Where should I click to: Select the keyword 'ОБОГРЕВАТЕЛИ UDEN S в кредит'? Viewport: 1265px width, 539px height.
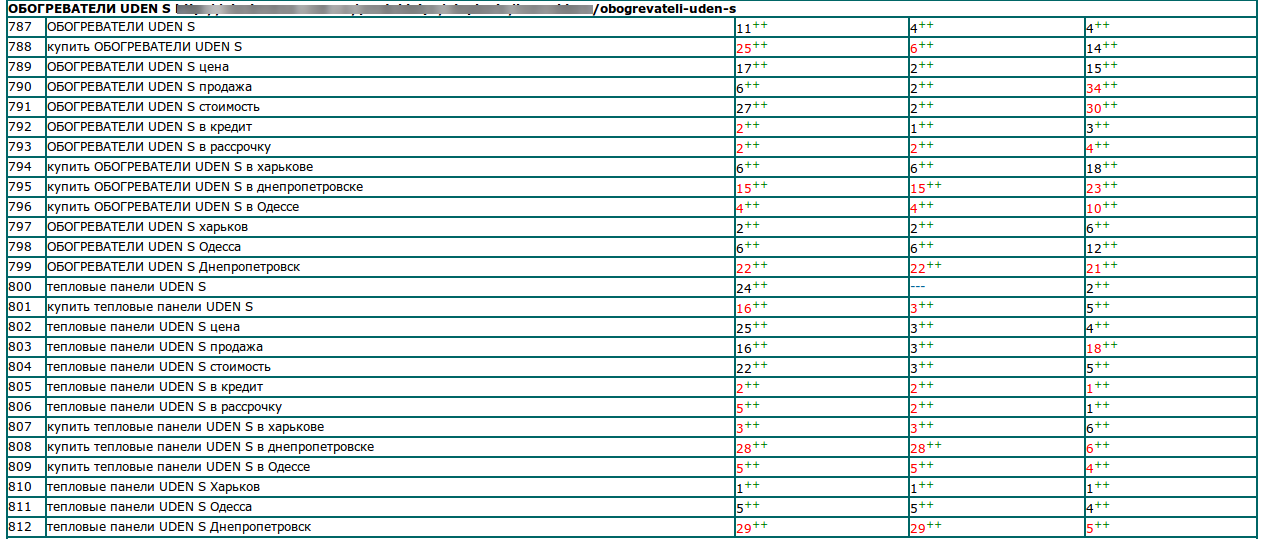click(x=149, y=128)
